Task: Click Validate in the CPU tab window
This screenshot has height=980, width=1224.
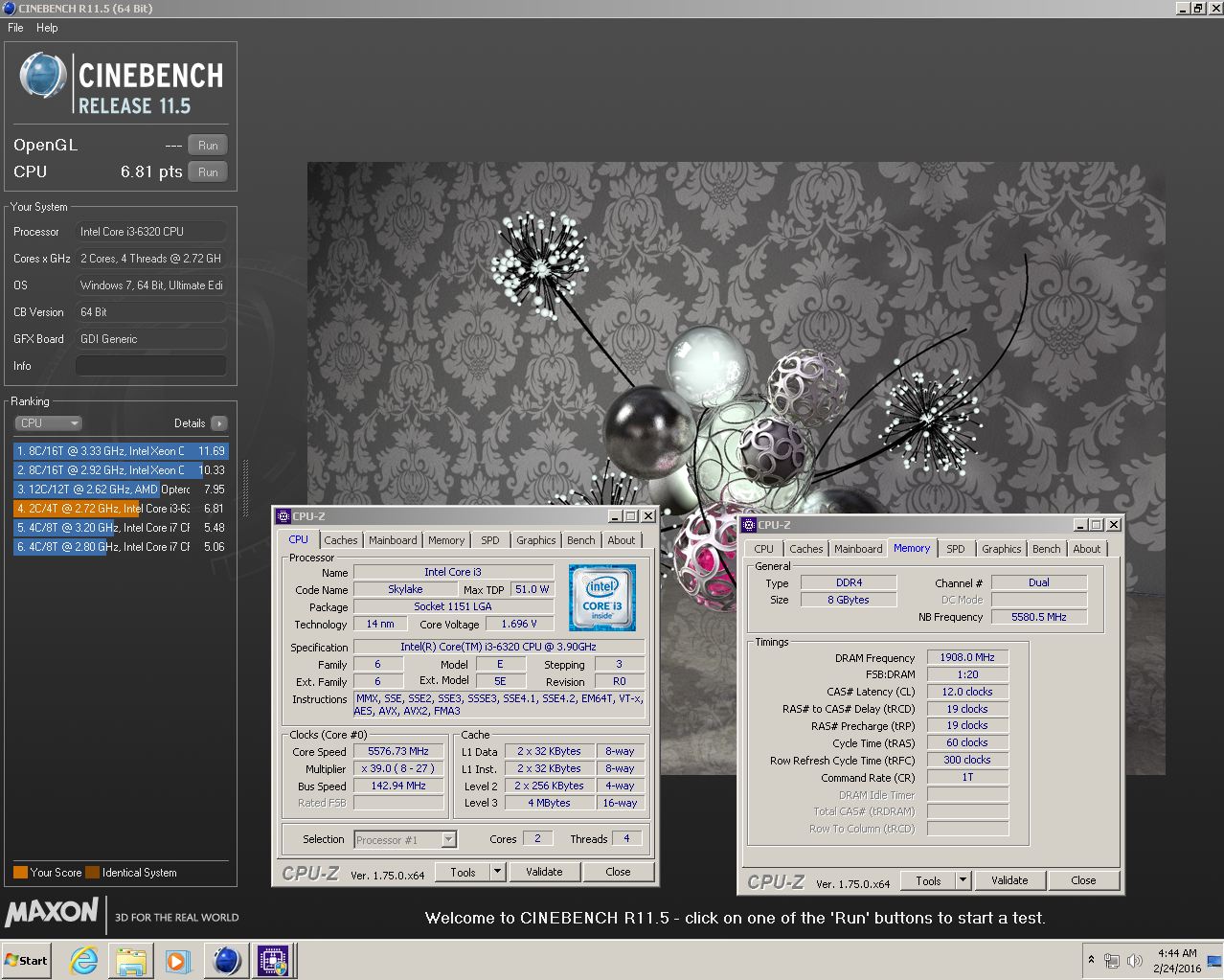Action: coord(544,872)
